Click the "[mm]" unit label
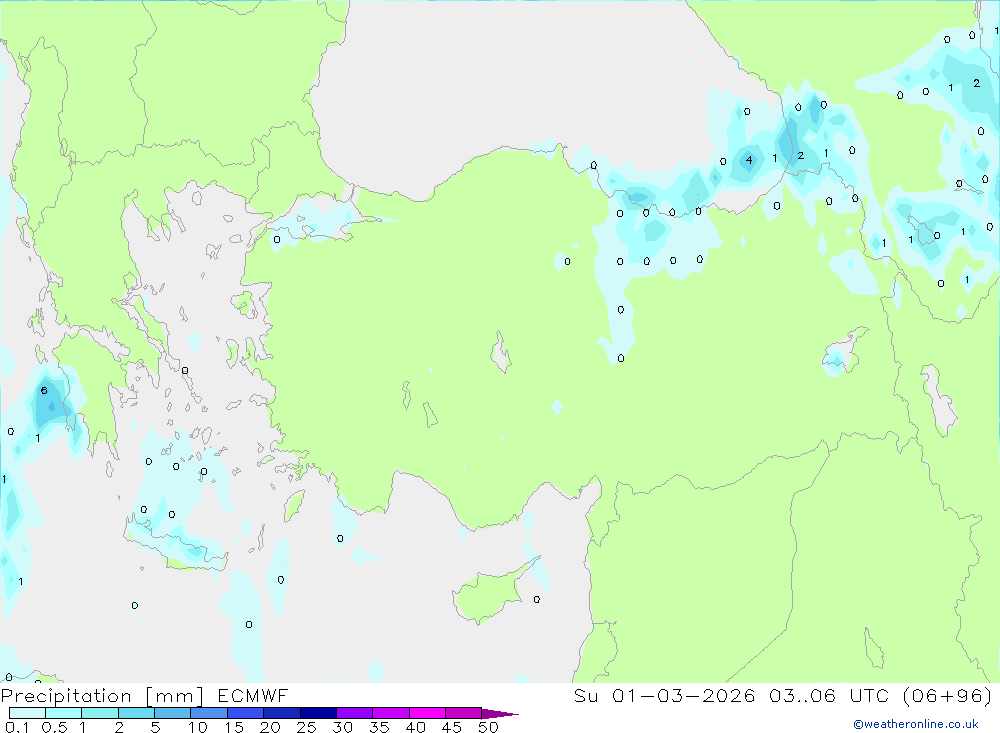 point(175,696)
